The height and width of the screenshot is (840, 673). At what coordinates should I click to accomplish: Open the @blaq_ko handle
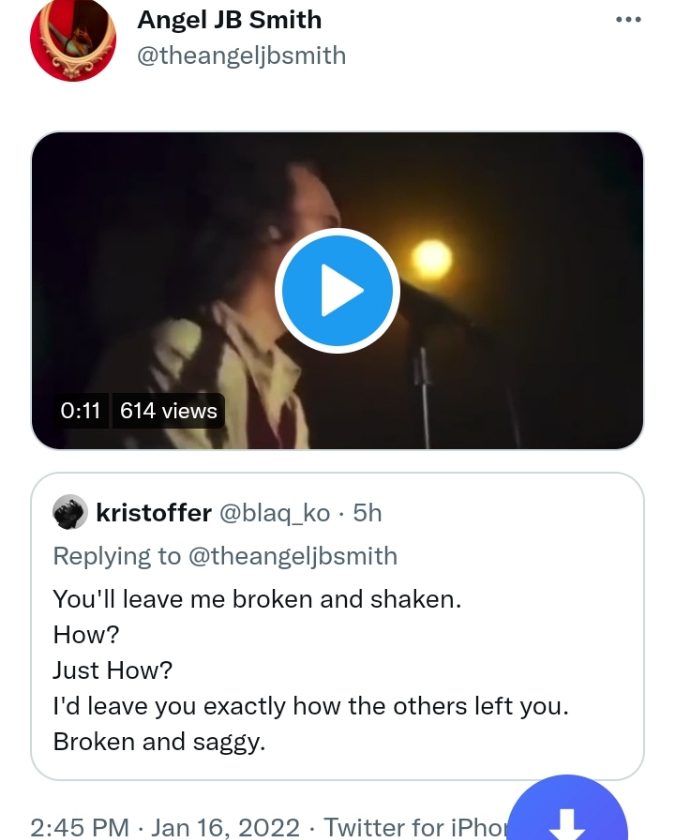(273, 513)
